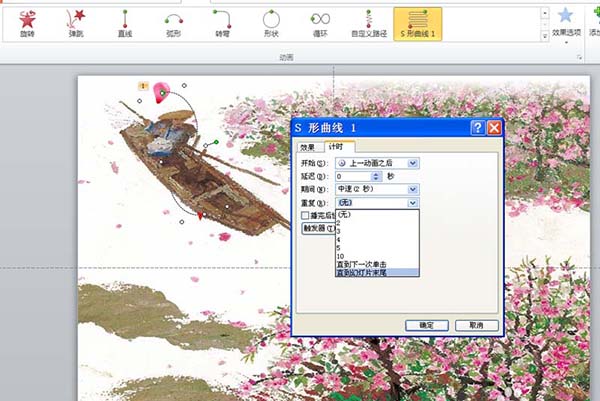
Task: Click the green rotation handle of motion path
Action: click(217, 142)
